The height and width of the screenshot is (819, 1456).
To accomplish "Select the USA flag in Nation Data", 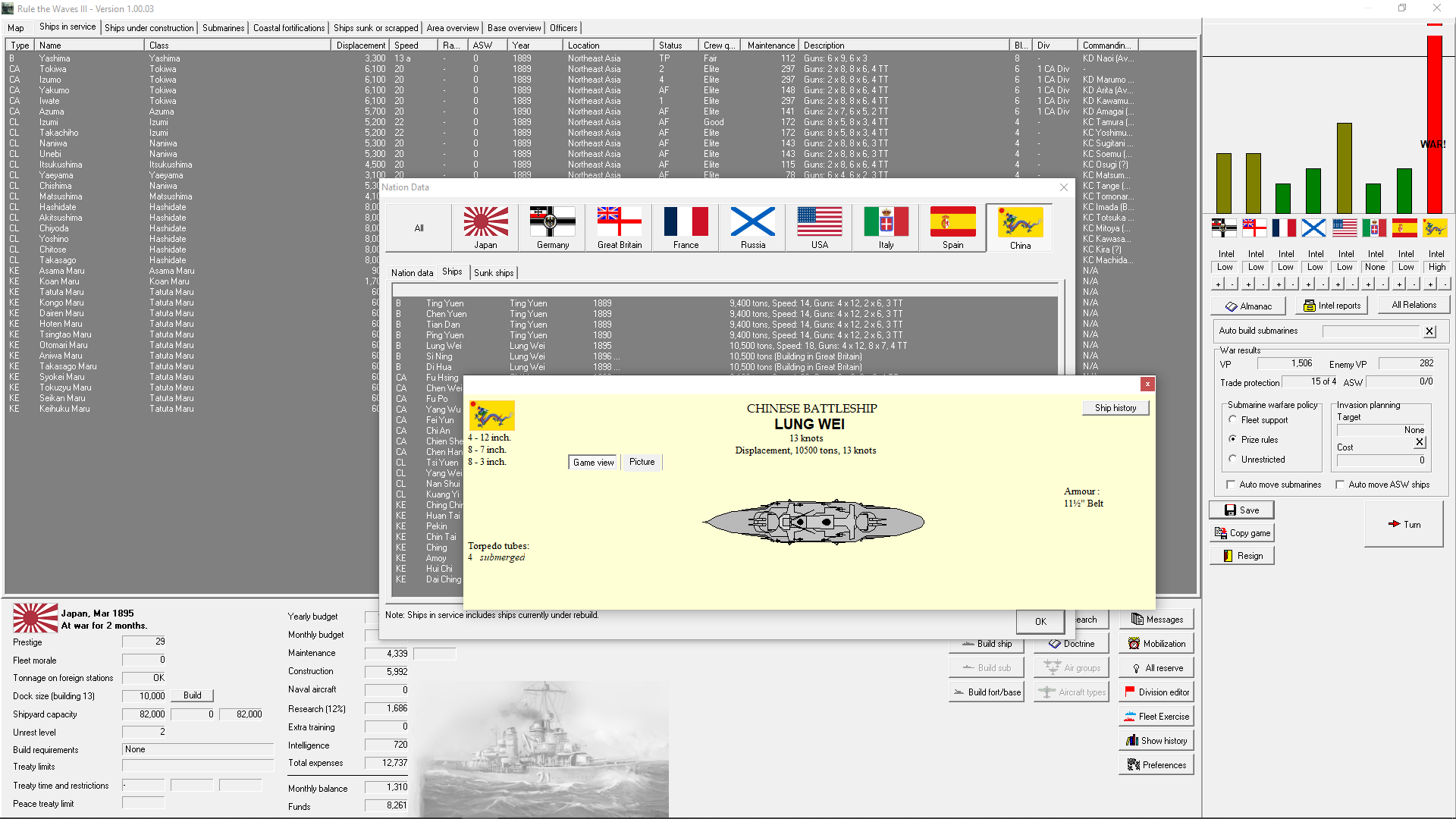I will click(819, 227).
